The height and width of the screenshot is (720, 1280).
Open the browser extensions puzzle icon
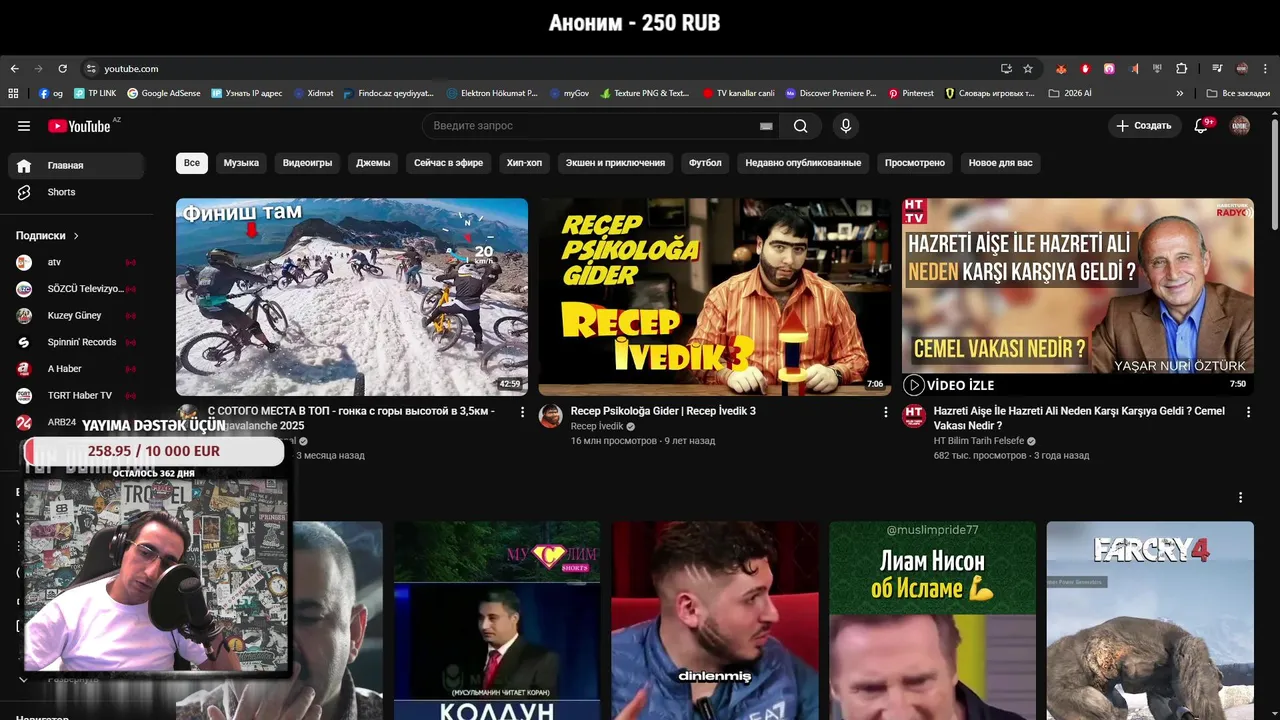point(1182,69)
